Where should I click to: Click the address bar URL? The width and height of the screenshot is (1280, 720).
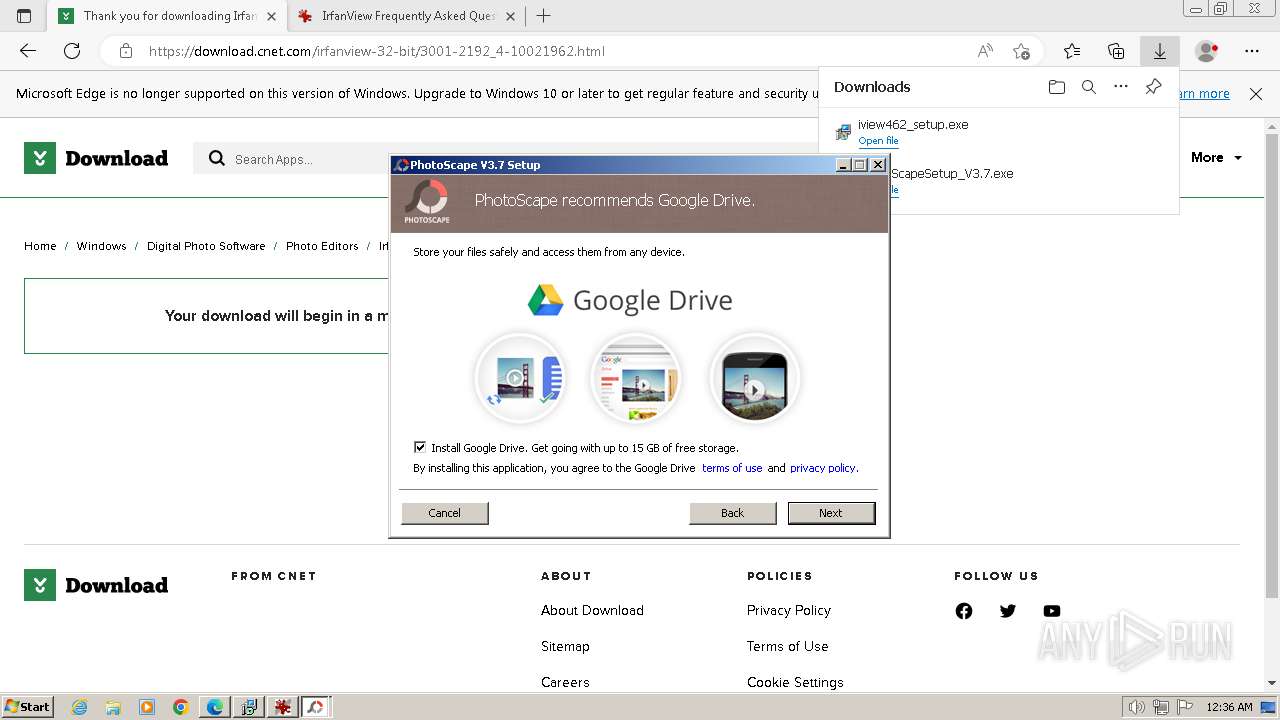[x=376, y=51]
